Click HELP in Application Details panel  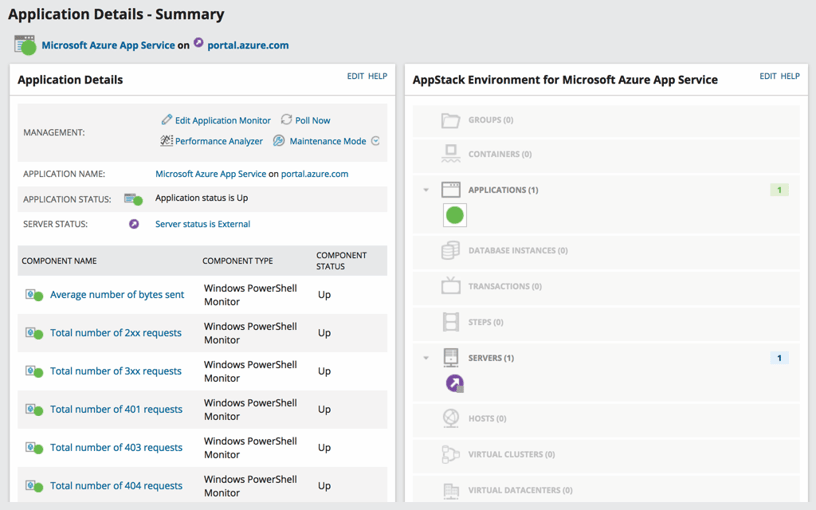click(x=377, y=76)
